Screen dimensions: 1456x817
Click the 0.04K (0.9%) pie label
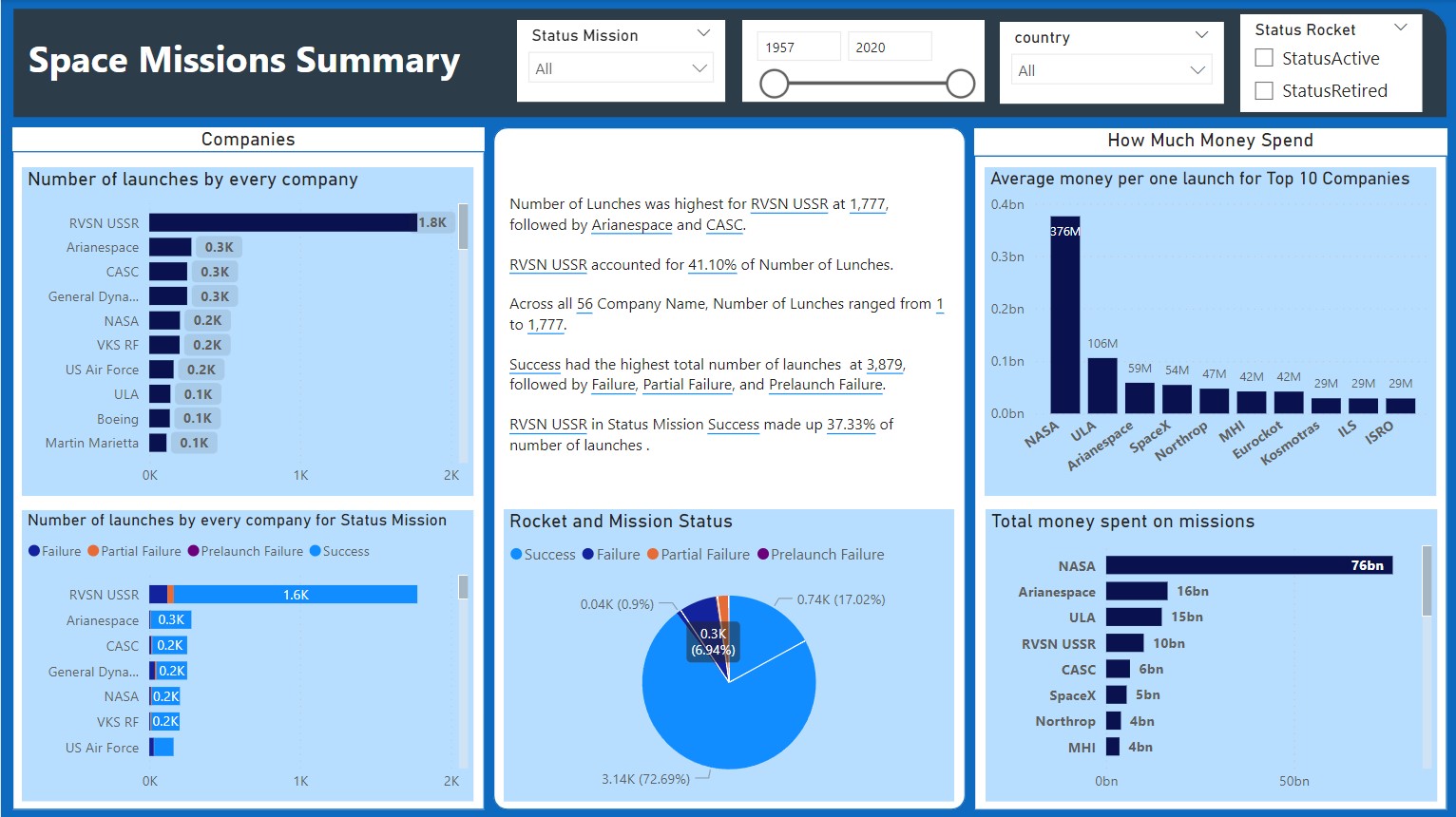(617, 604)
